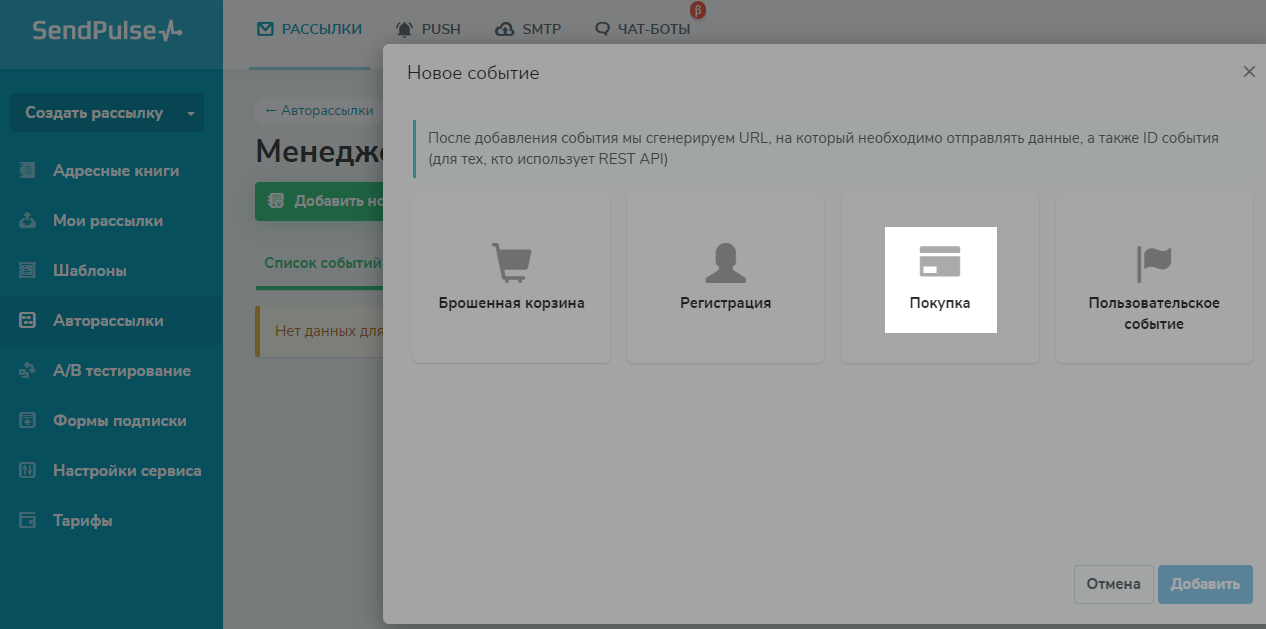This screenshot has width=1266, height=629.
Task: Click Отмена button in dialog
Action: click(x=1114, y=584)
